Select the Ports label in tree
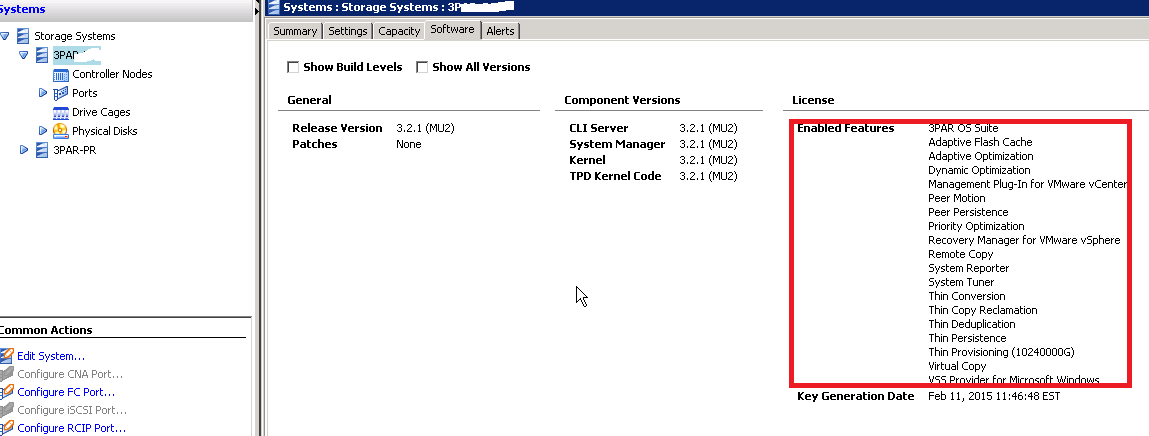The height and width of the screenshot is (436, 1149). (84, 93)
